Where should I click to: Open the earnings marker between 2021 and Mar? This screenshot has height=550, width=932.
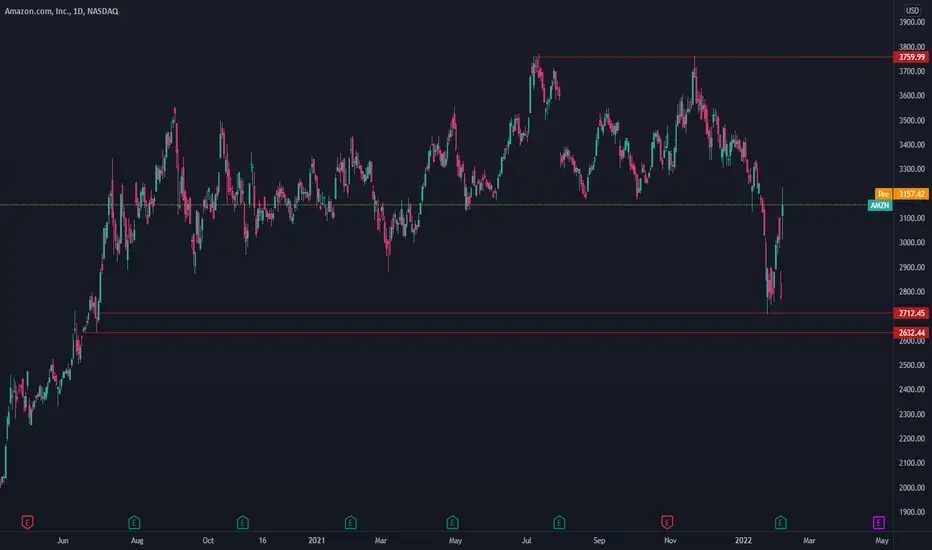click(350, 523)
